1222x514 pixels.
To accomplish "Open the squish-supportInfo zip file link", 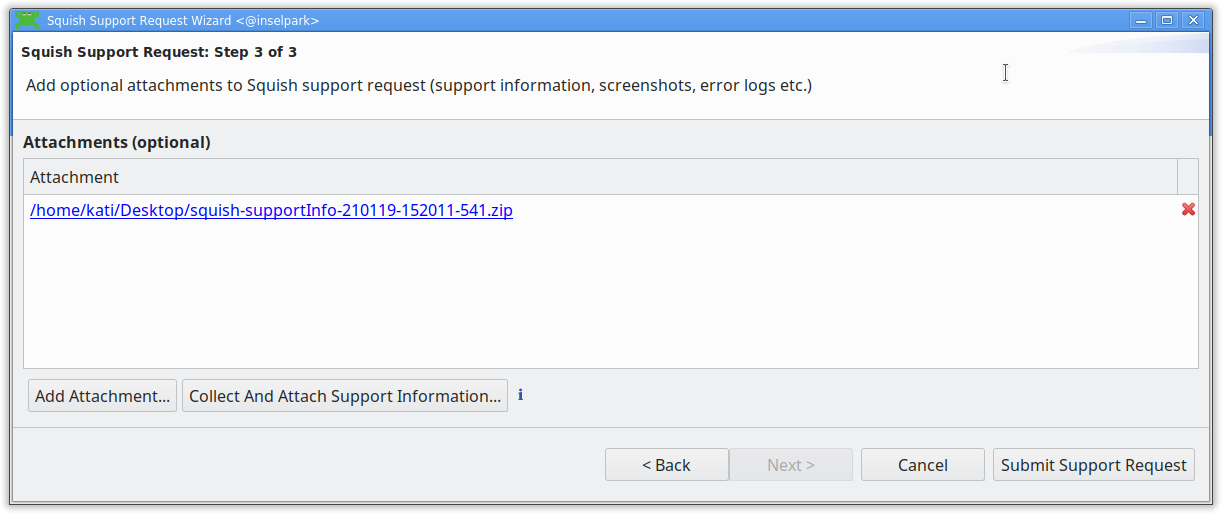I will [x=271, y=211].
